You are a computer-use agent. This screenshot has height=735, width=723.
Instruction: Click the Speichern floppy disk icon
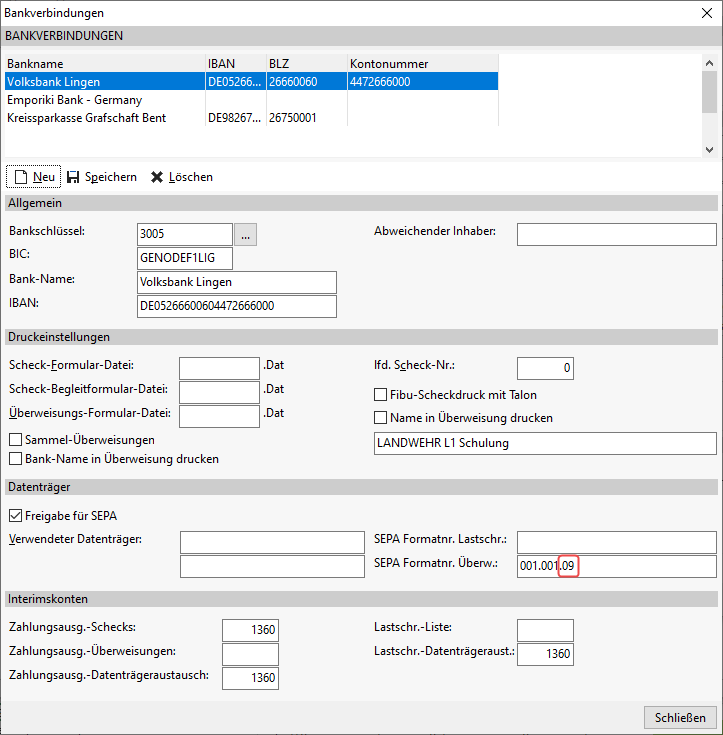click(73, 177)
